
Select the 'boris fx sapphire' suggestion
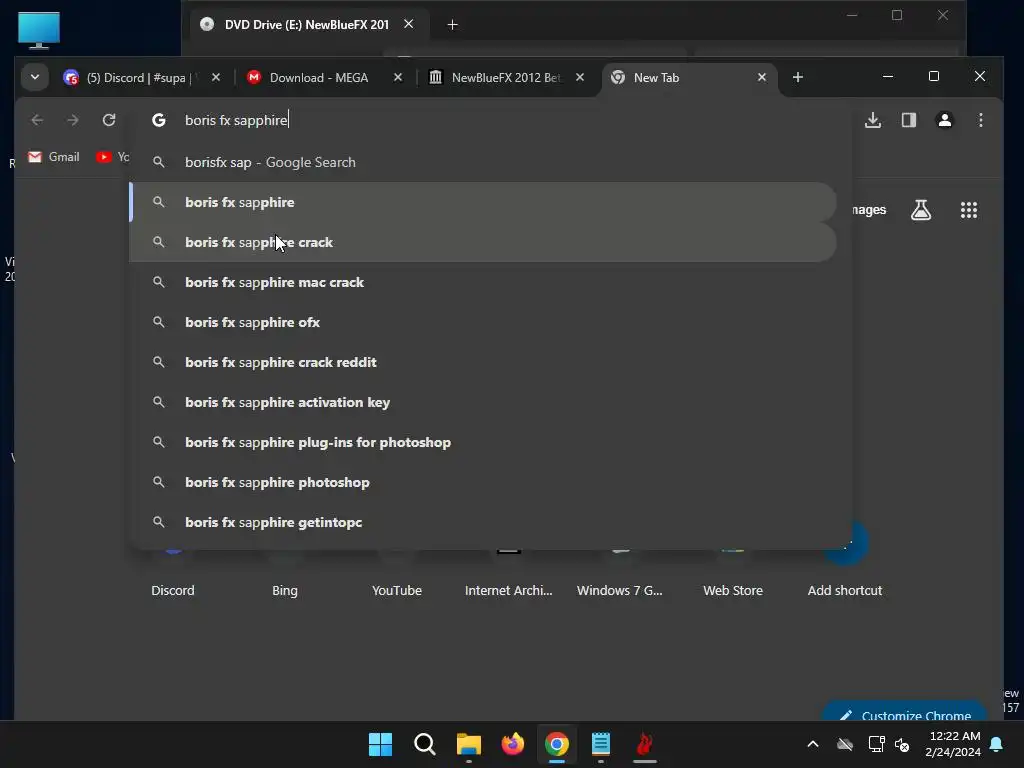483,202
